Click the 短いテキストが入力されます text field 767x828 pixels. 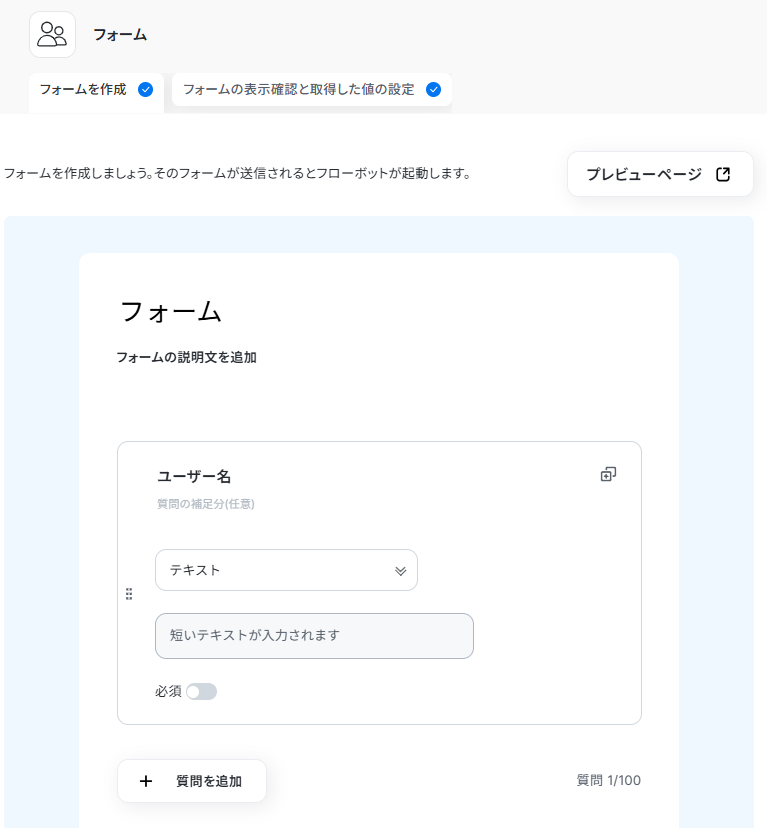(314, 636)
